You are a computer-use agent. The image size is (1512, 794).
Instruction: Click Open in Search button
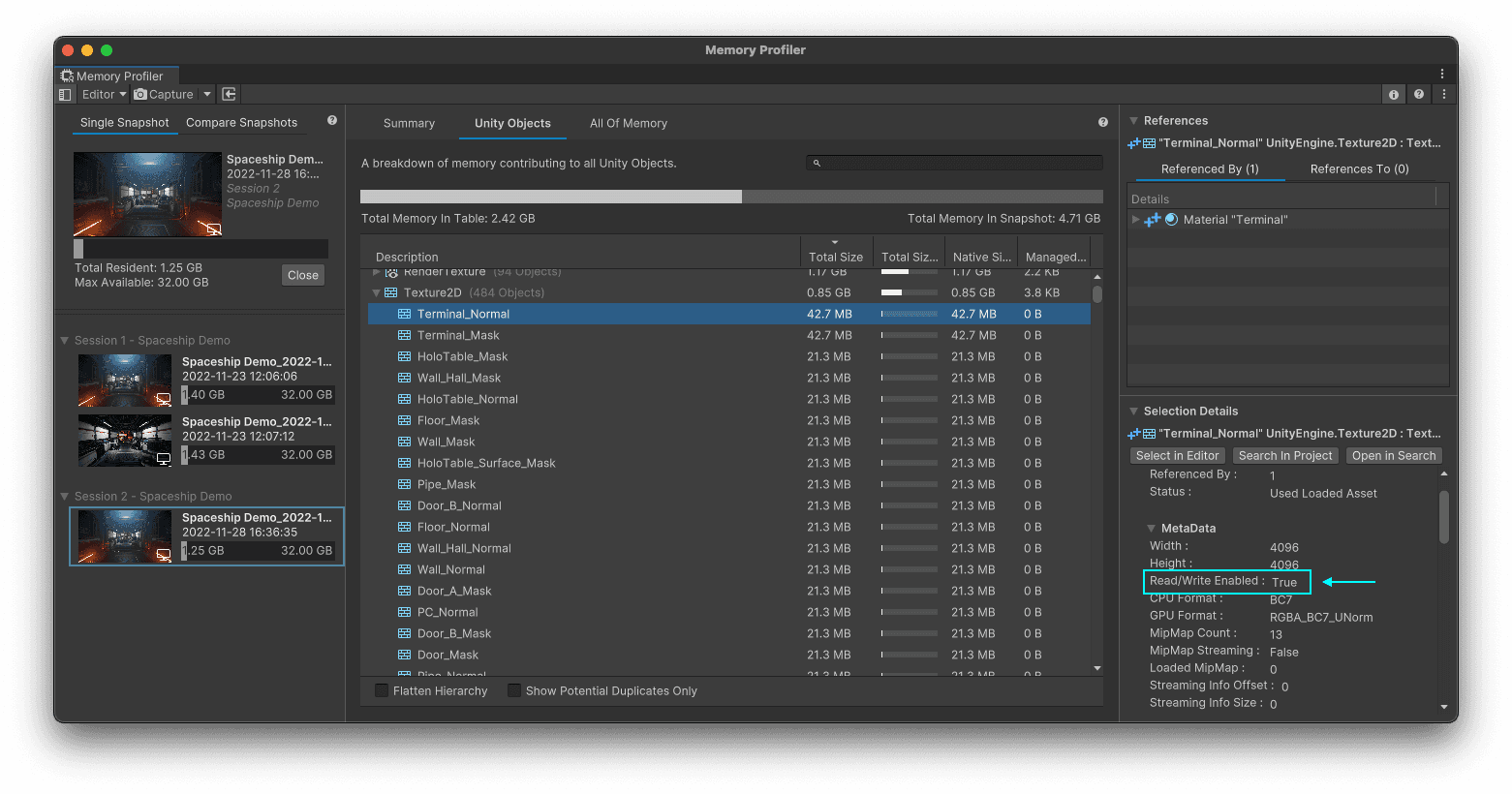click(x=1394, y=455)
